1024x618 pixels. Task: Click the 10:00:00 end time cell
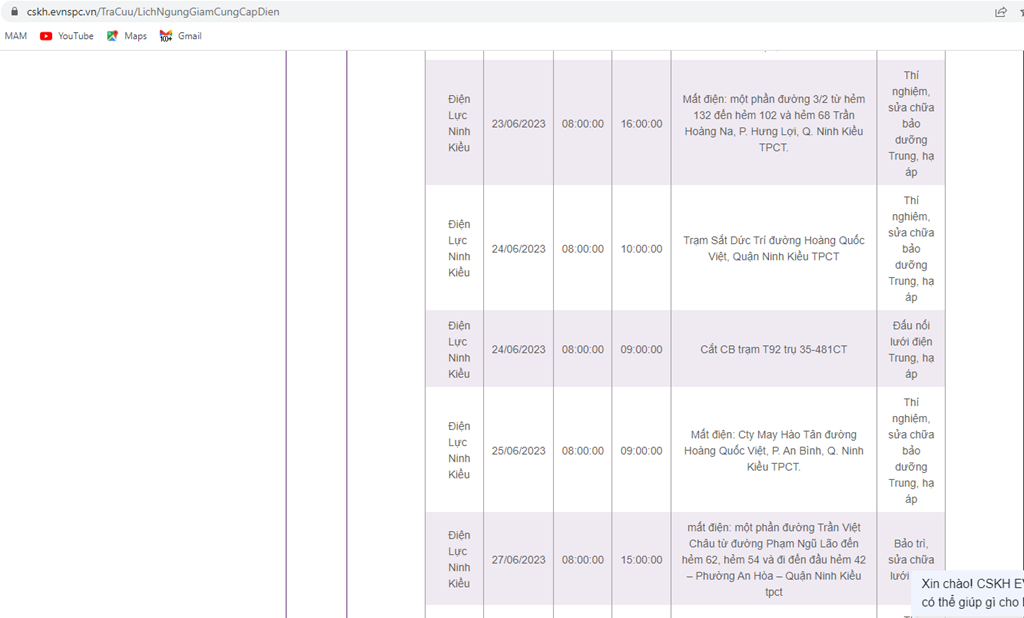641,249
